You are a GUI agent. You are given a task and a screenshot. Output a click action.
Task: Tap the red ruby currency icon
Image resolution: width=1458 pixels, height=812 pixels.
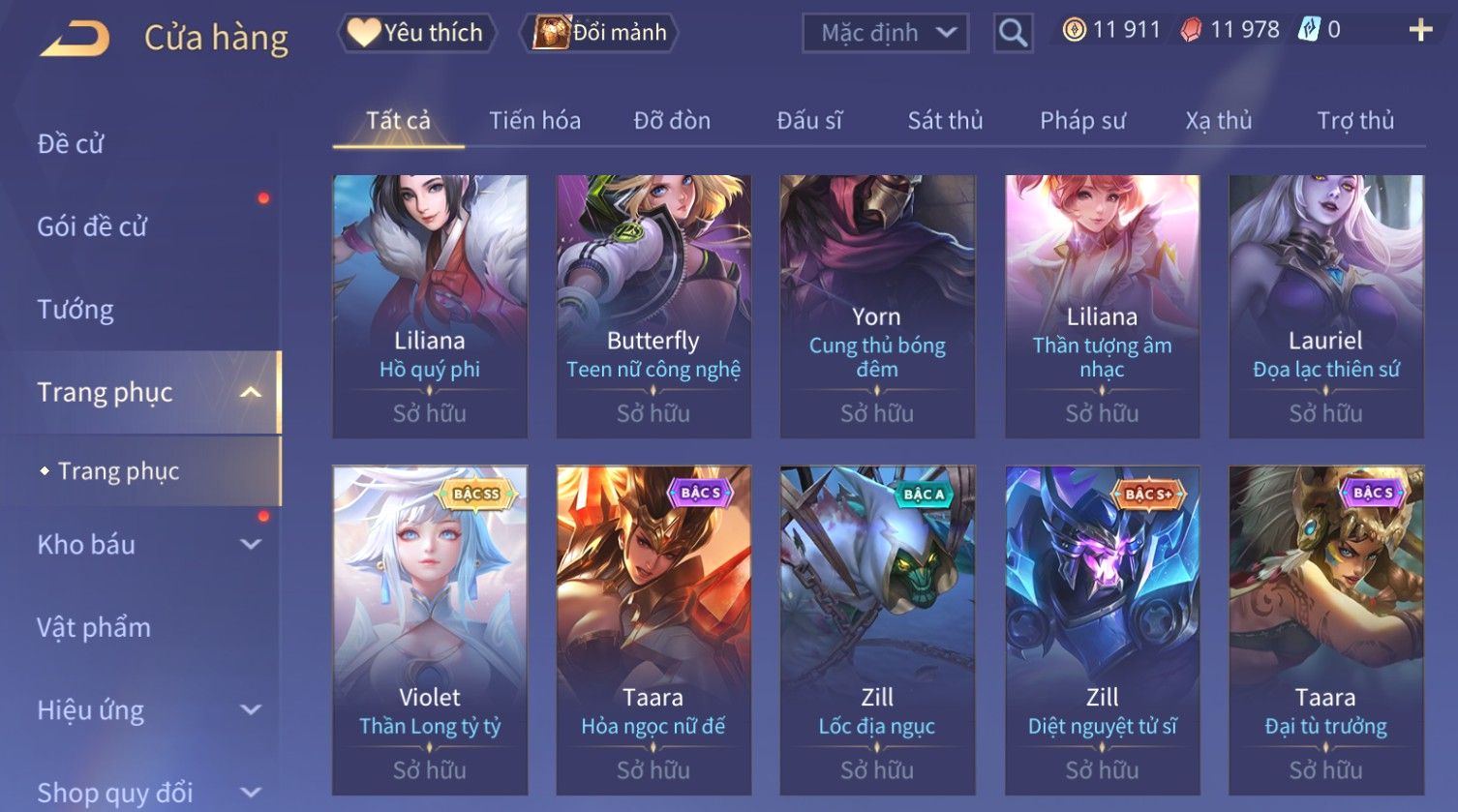[x=1191, y=30]
